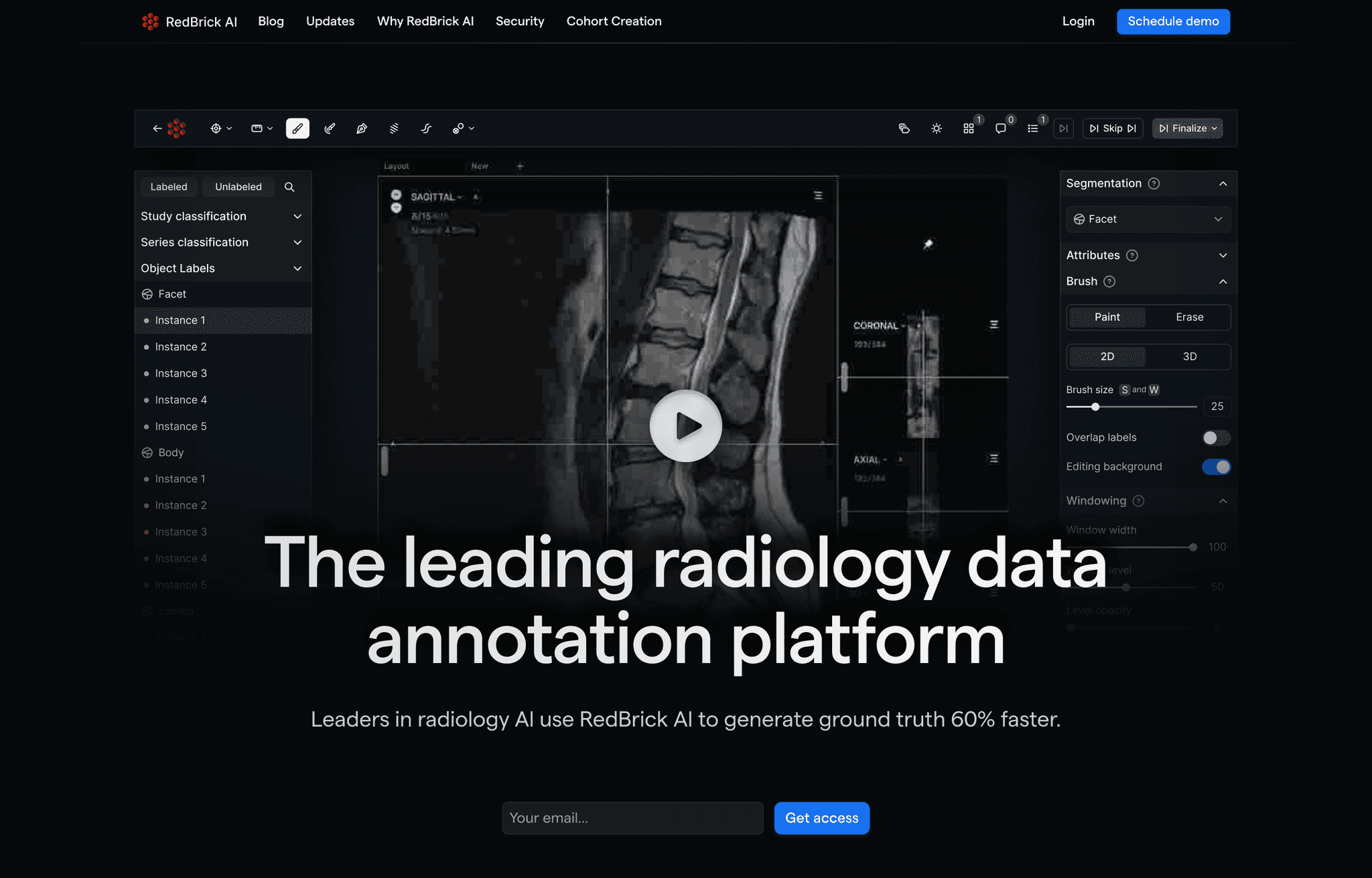Select Facet Instance 3
Image resolution: width=1372 pixels, height=878 pixels.
pyautogui.click(x=223, y=374)
